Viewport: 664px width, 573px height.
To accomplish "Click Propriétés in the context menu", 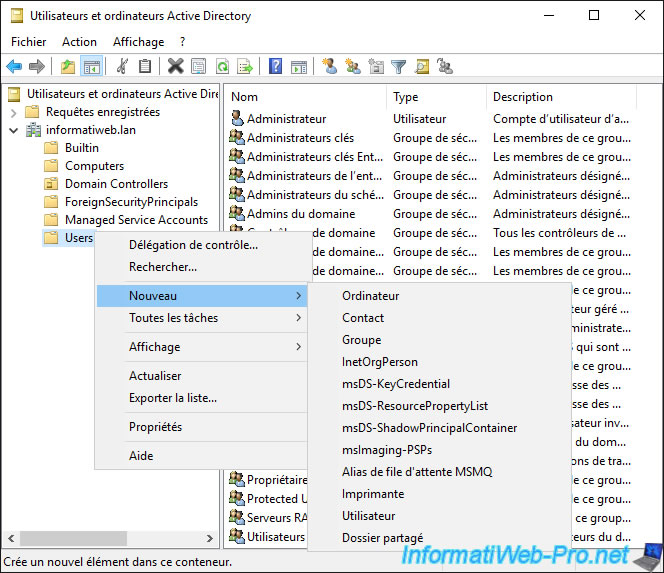I will tap(155, 427).
